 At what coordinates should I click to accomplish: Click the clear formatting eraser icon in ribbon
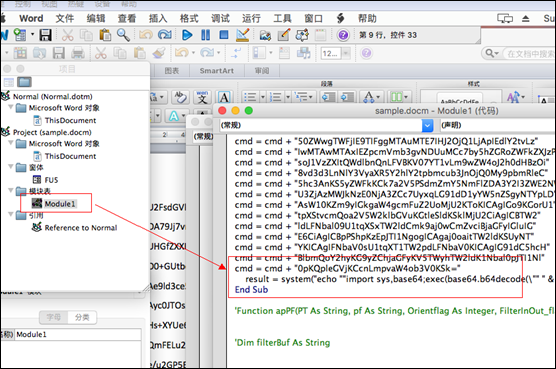[180, 97]
